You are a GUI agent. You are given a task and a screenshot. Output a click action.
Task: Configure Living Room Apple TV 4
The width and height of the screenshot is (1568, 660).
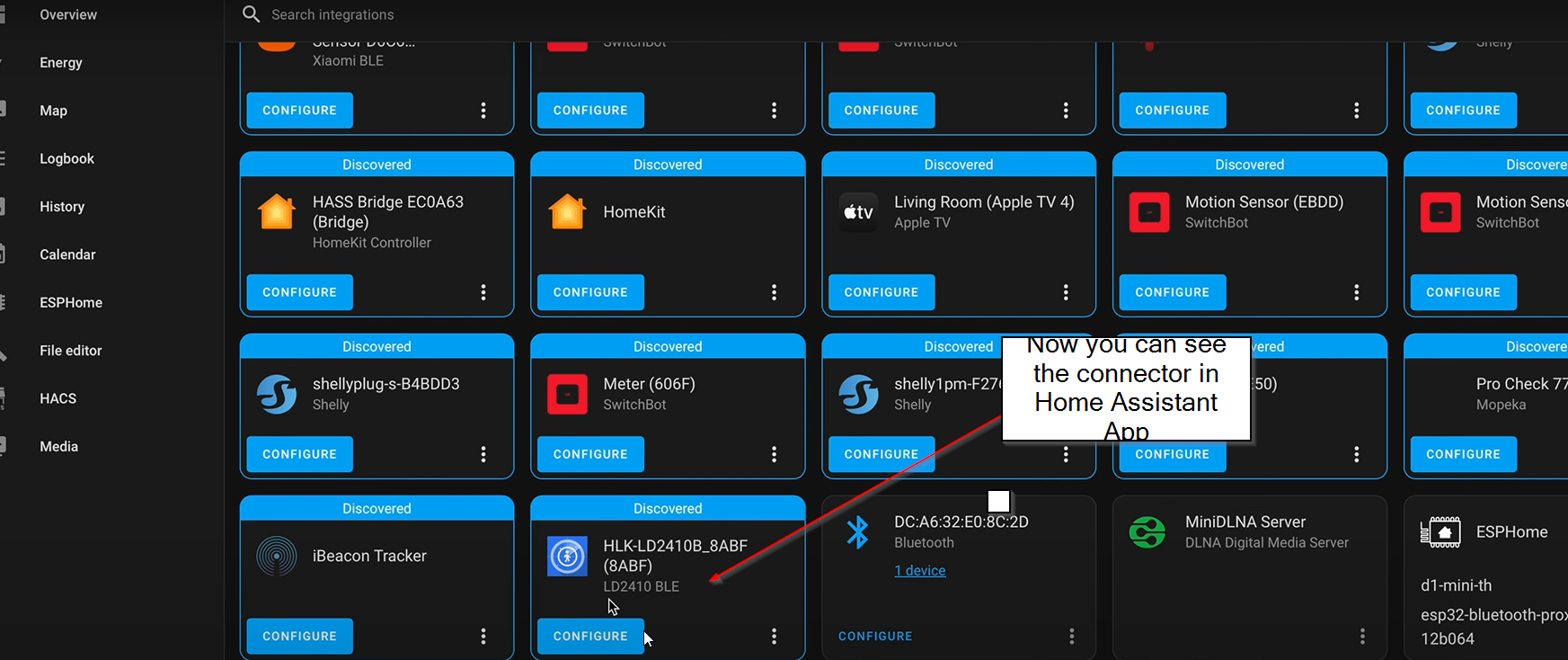click(x=881, y=292)
